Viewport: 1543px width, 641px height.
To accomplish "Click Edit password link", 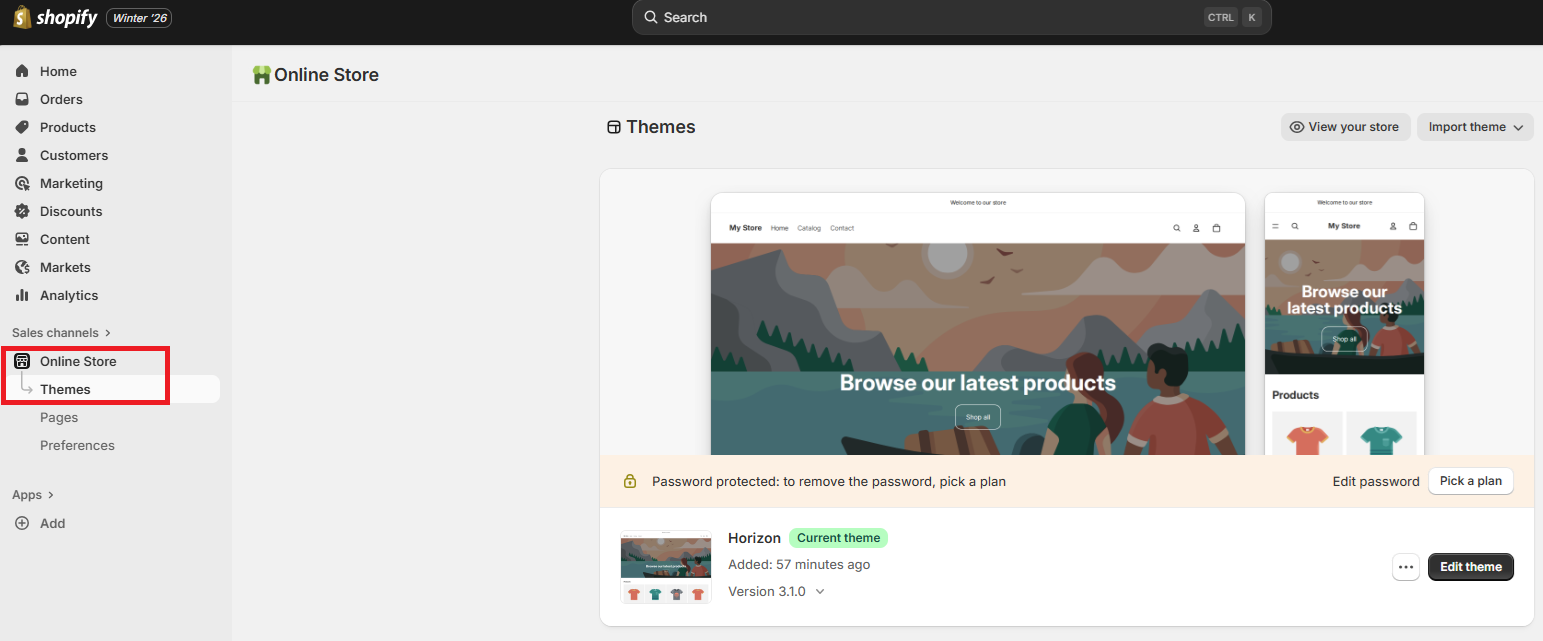I will [x=1376, y=481].
